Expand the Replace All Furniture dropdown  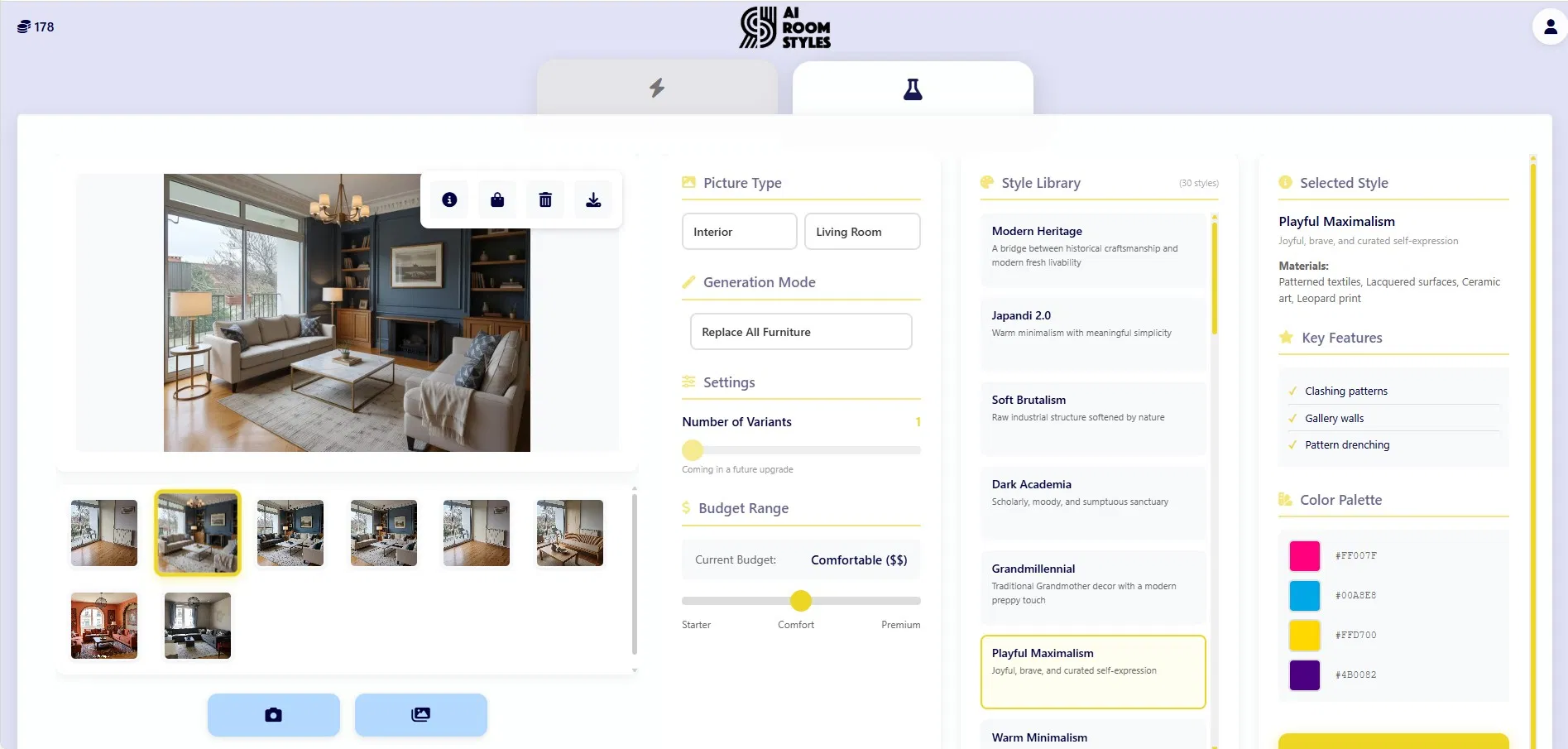click(x=801, y=332)
